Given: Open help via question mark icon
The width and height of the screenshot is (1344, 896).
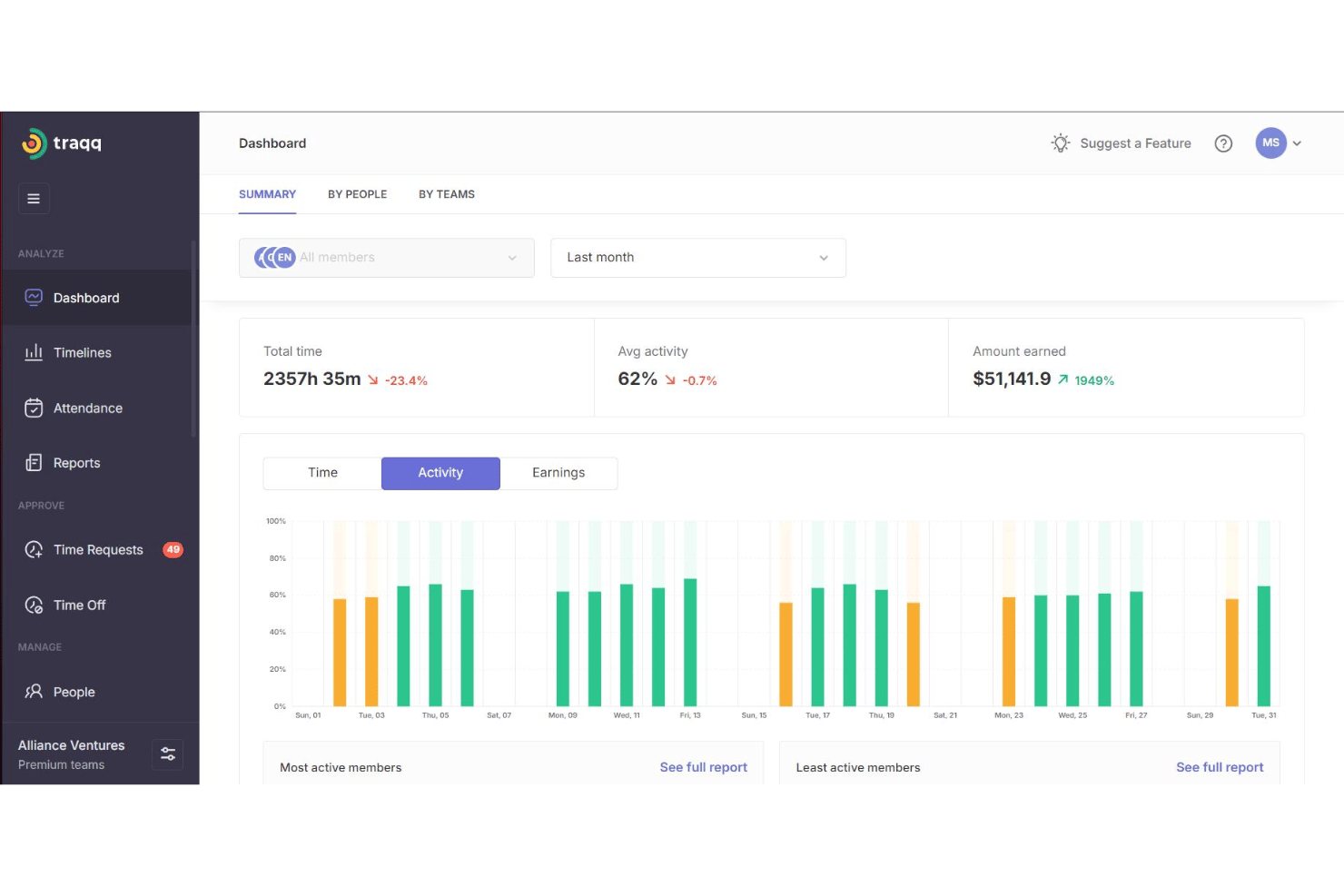Looking at the screenshot, I should pos(1223,143).
